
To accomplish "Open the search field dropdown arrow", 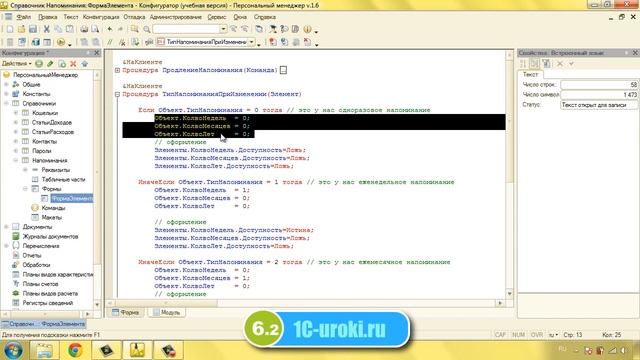I will (x=223, y=29).
